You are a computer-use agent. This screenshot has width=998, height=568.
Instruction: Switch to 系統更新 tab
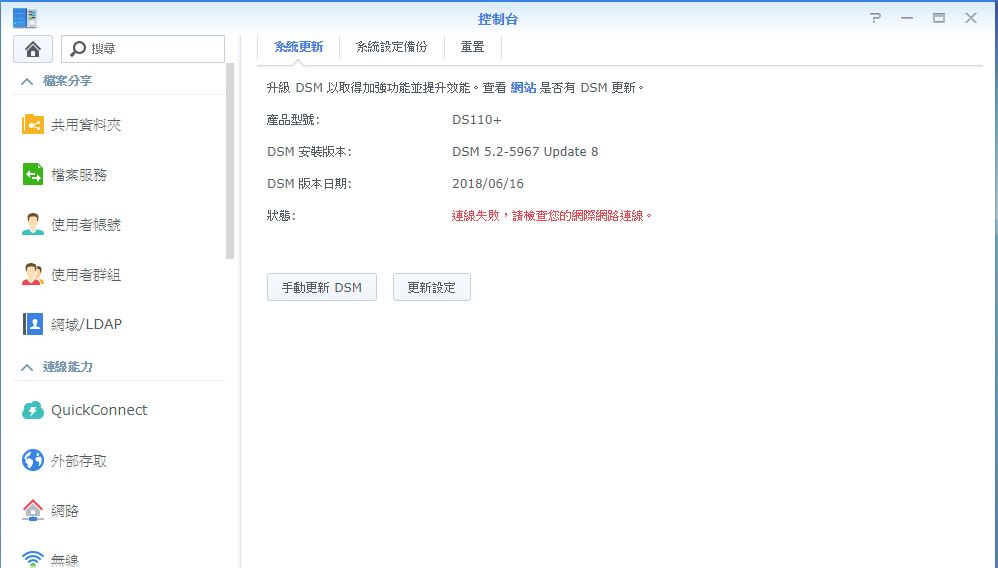299,47
